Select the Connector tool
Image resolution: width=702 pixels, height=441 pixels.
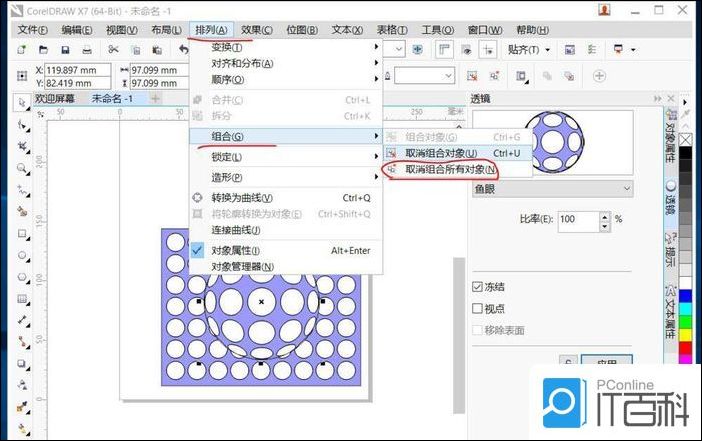22,342
